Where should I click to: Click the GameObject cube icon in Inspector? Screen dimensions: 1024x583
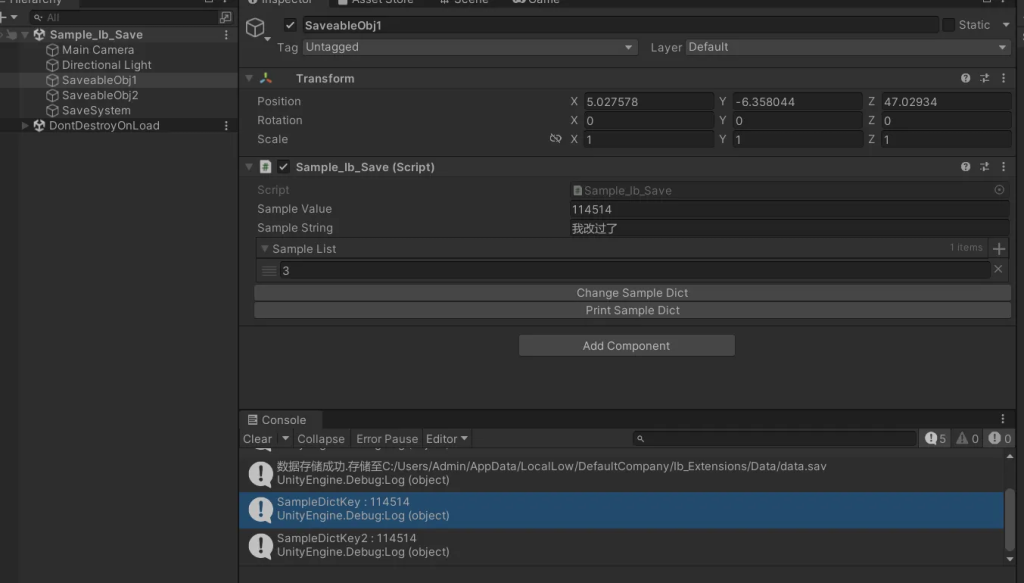(x=255, y=27)
